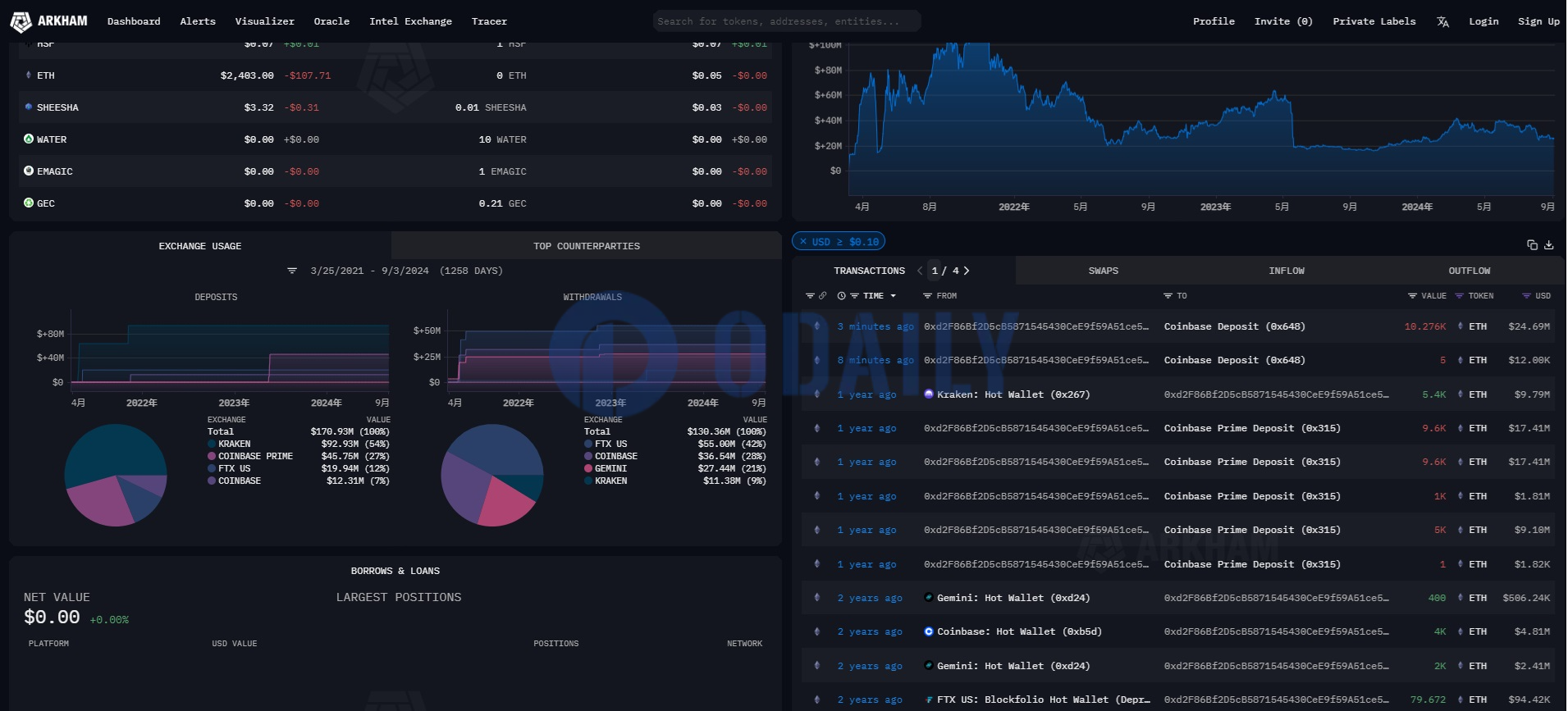Image resolution: width=1568 pixels, height=711 pixels.
Task: Click the Arkham logo in header
Action: point(48,21)
